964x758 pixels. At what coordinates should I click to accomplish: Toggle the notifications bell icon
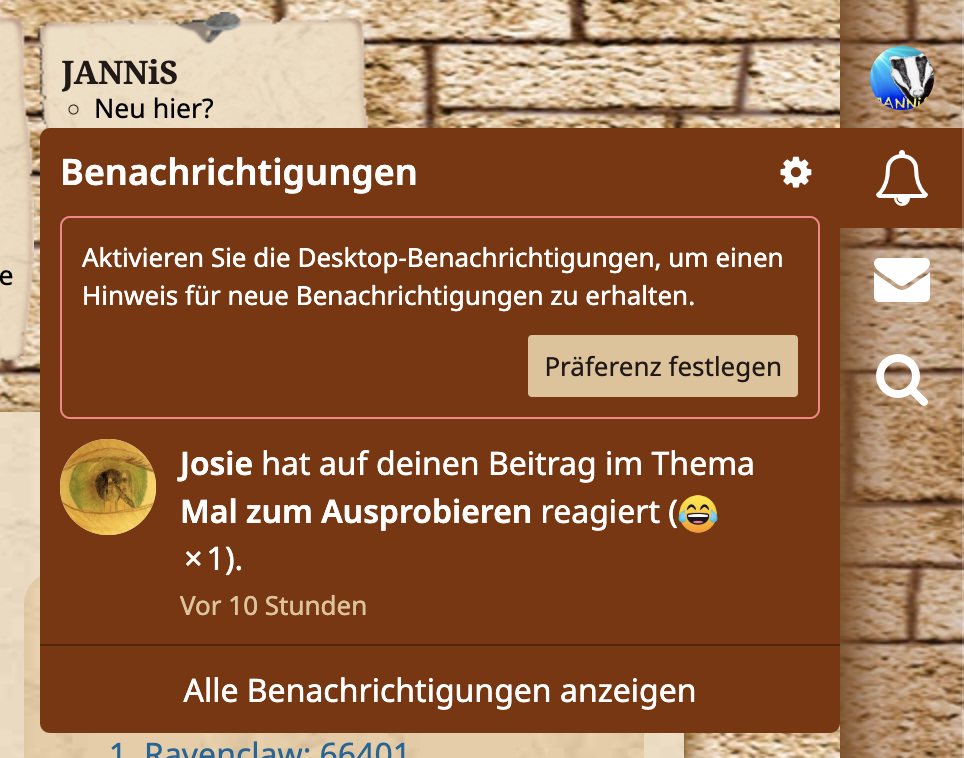(x=901, y=178)
